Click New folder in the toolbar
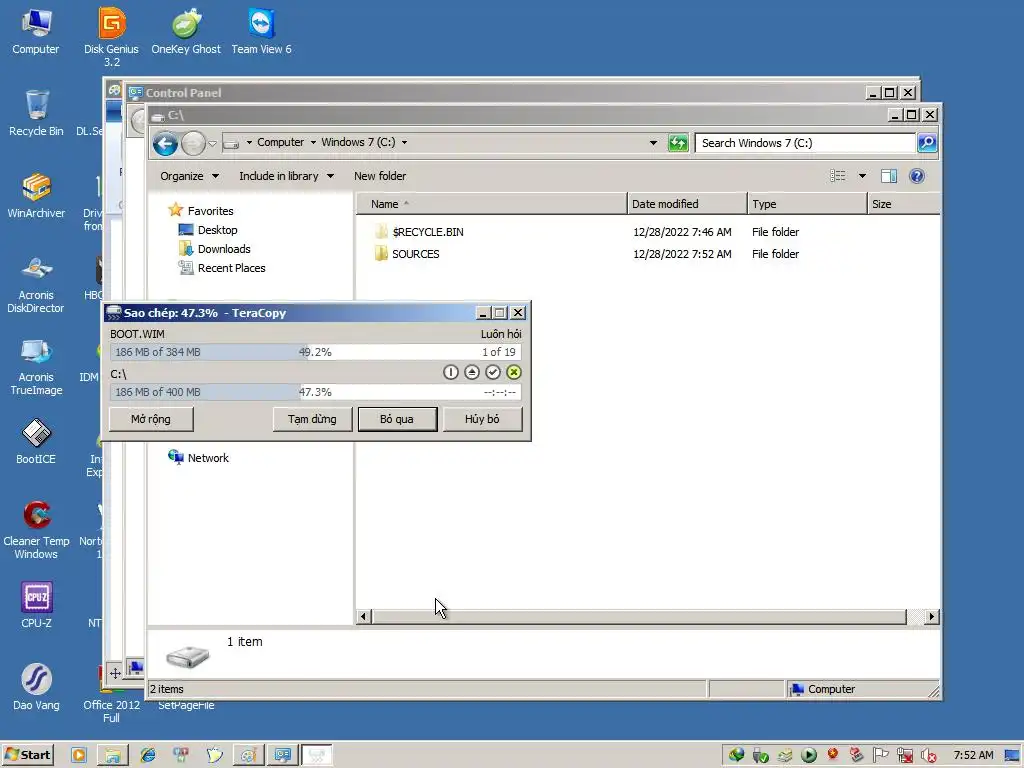This screenshot has height=768, width=1024. [380, 176]
